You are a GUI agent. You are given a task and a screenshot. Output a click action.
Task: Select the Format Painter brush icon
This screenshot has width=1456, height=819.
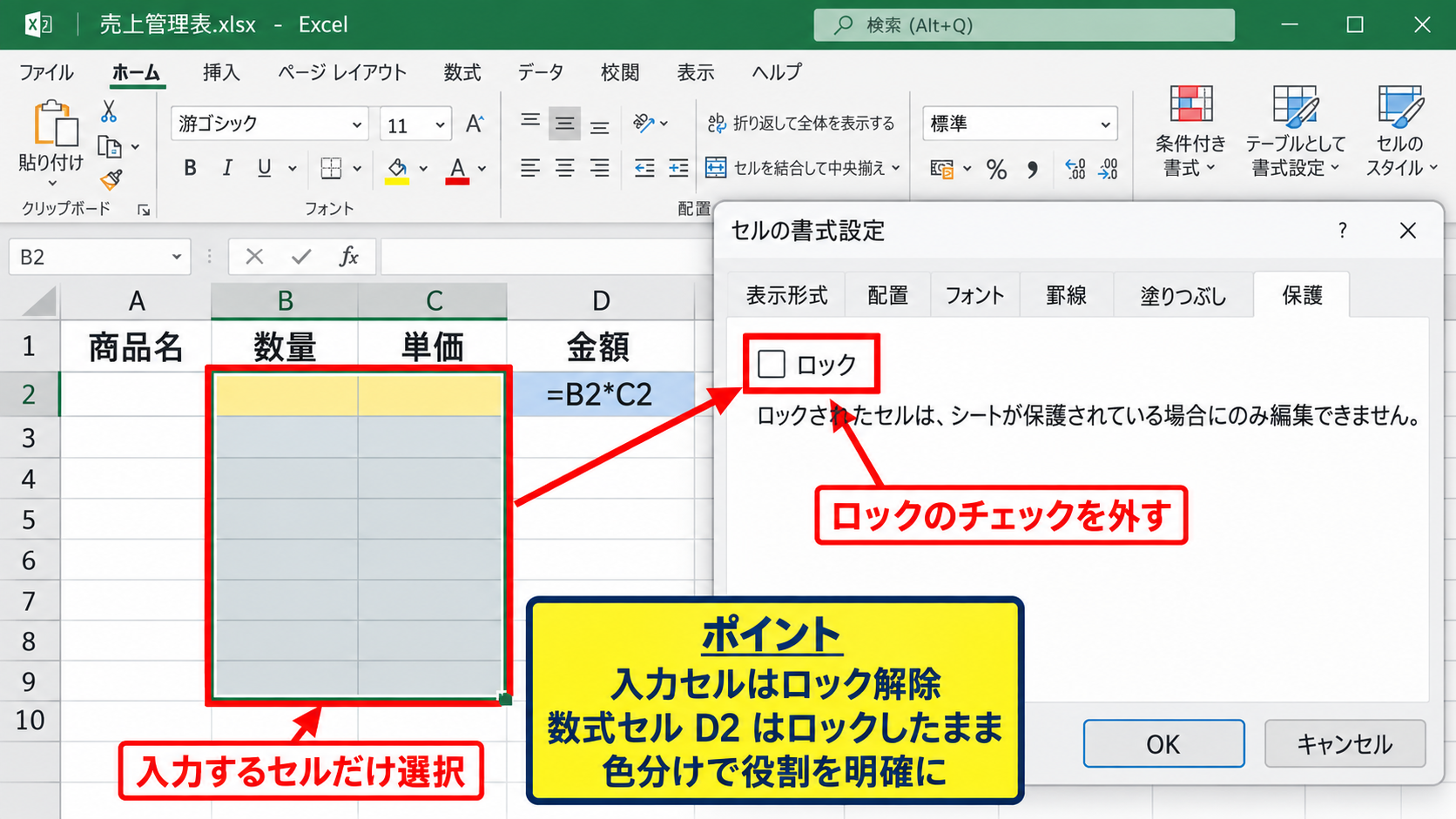[111, 179]
